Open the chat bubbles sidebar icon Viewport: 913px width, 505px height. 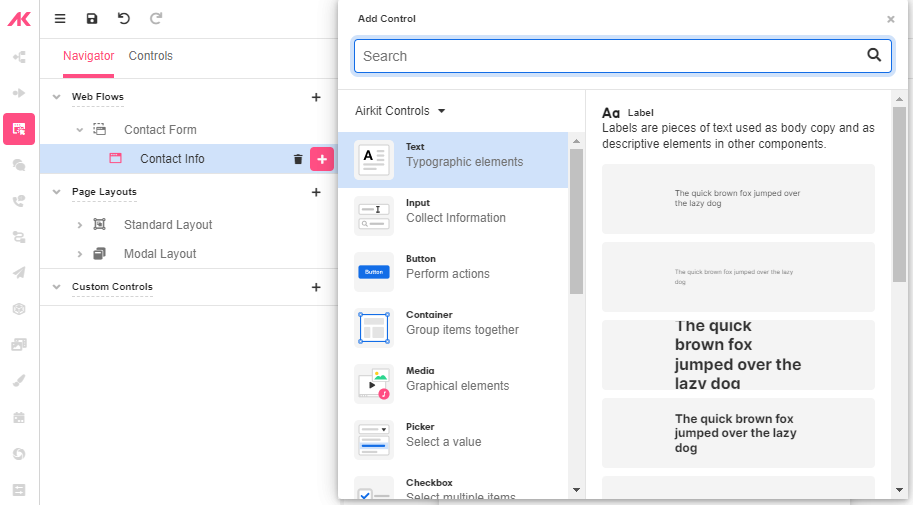[19, 165]
